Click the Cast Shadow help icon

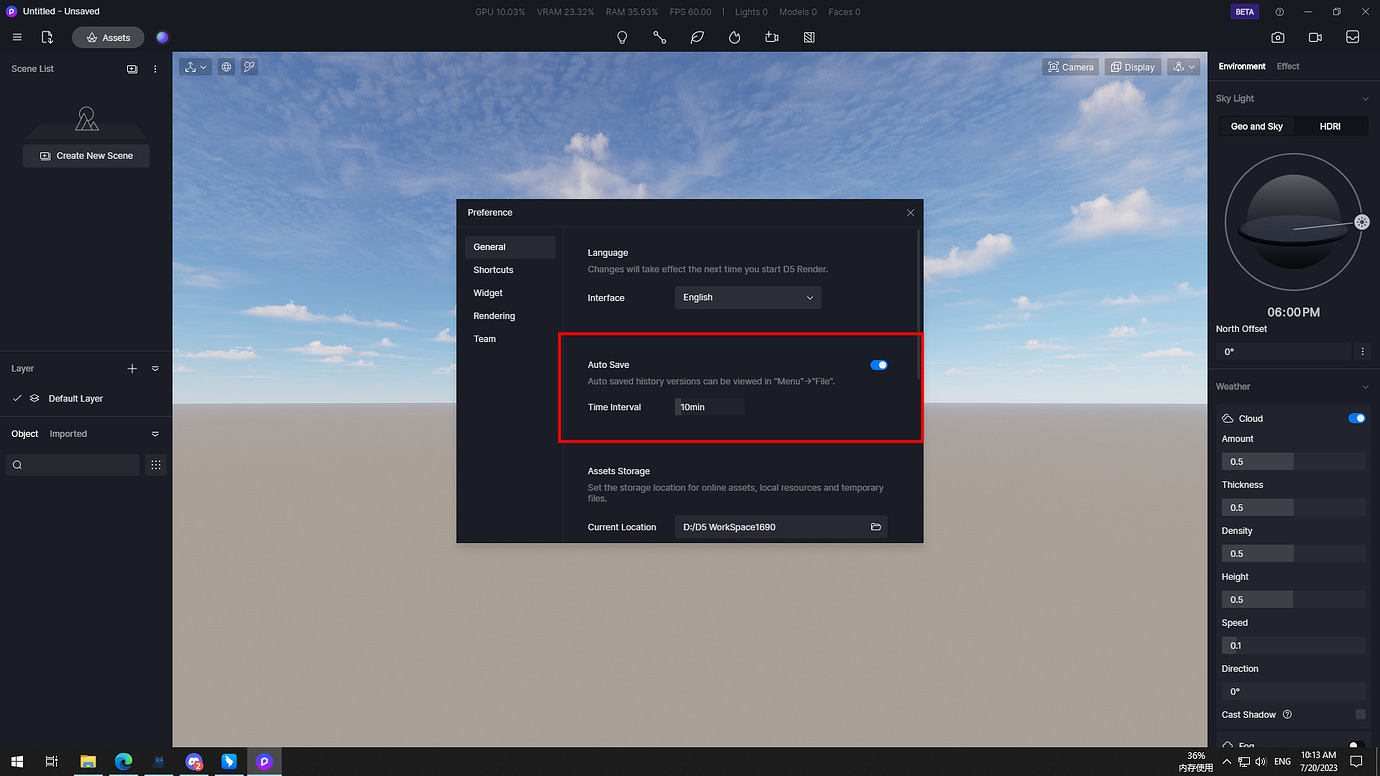[x=1287, y=715]
